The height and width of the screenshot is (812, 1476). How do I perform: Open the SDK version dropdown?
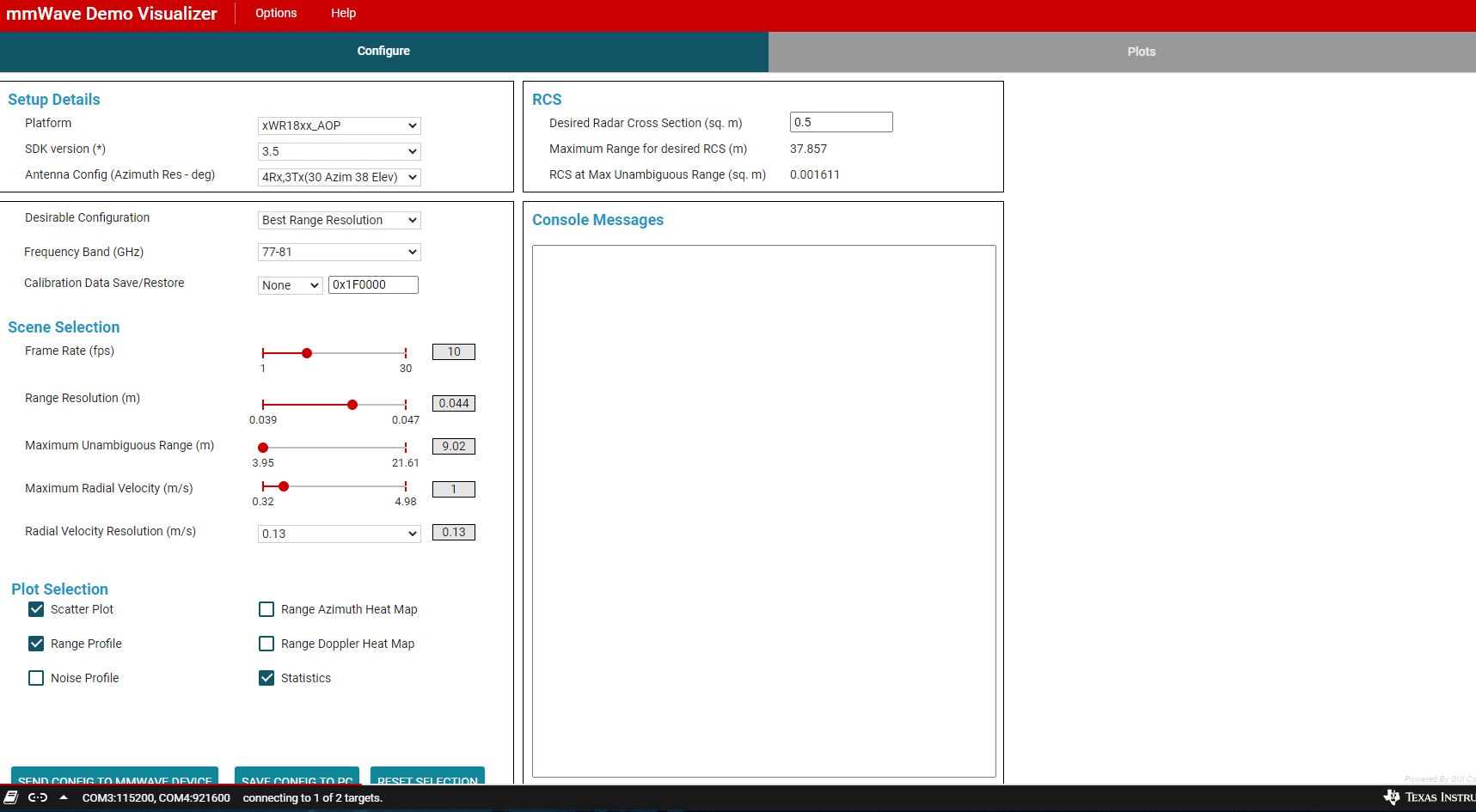click(340, 151)
